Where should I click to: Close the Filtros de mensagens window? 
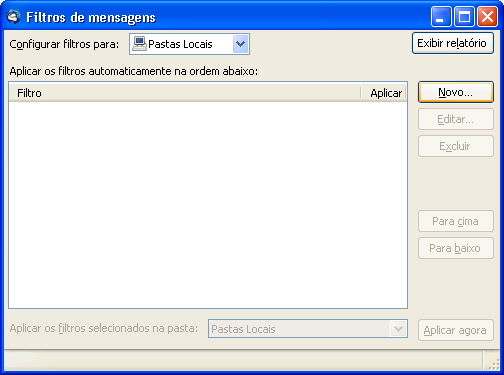[487, 16]
